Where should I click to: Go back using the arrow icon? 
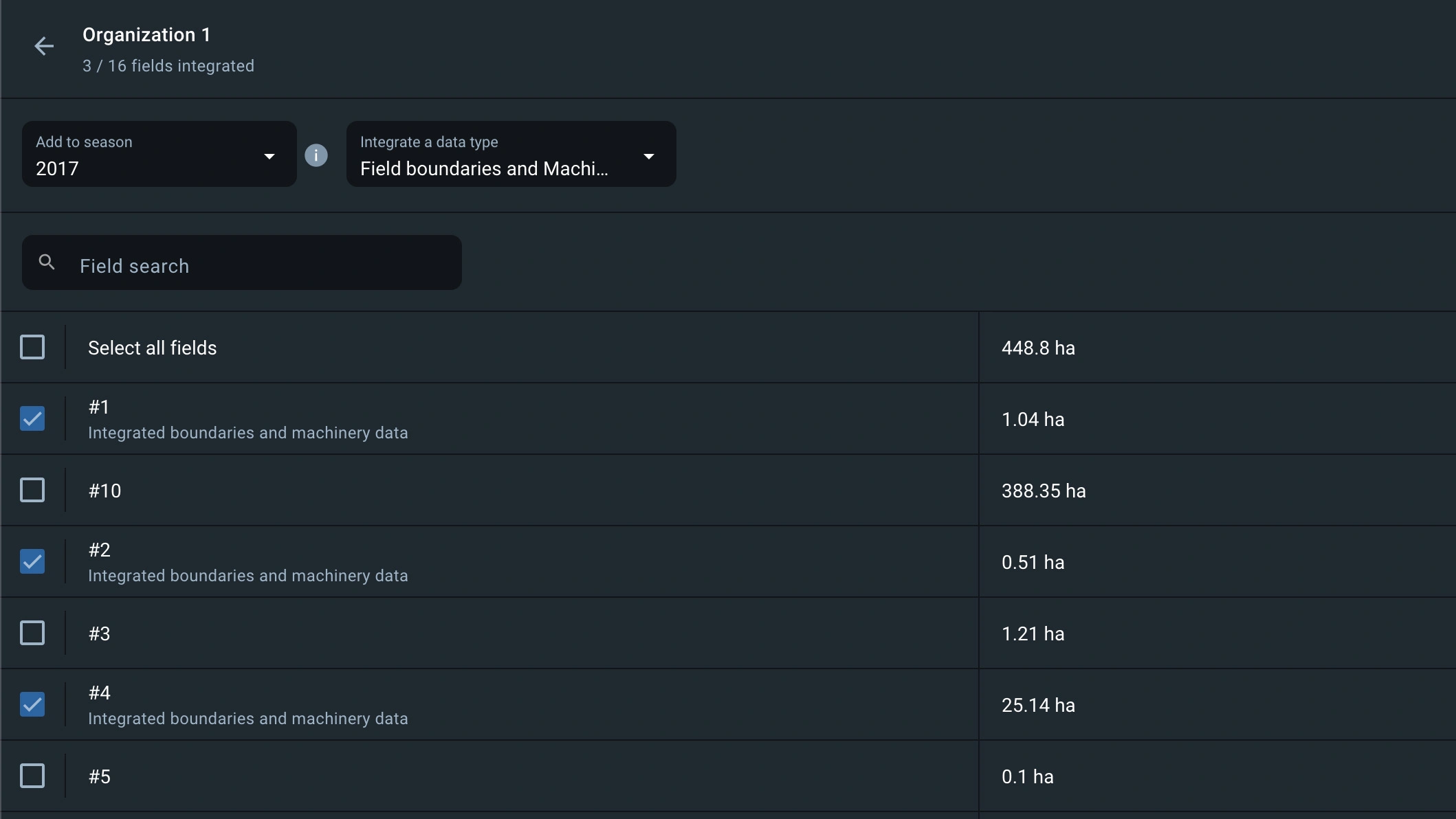[x=44, y=47]
